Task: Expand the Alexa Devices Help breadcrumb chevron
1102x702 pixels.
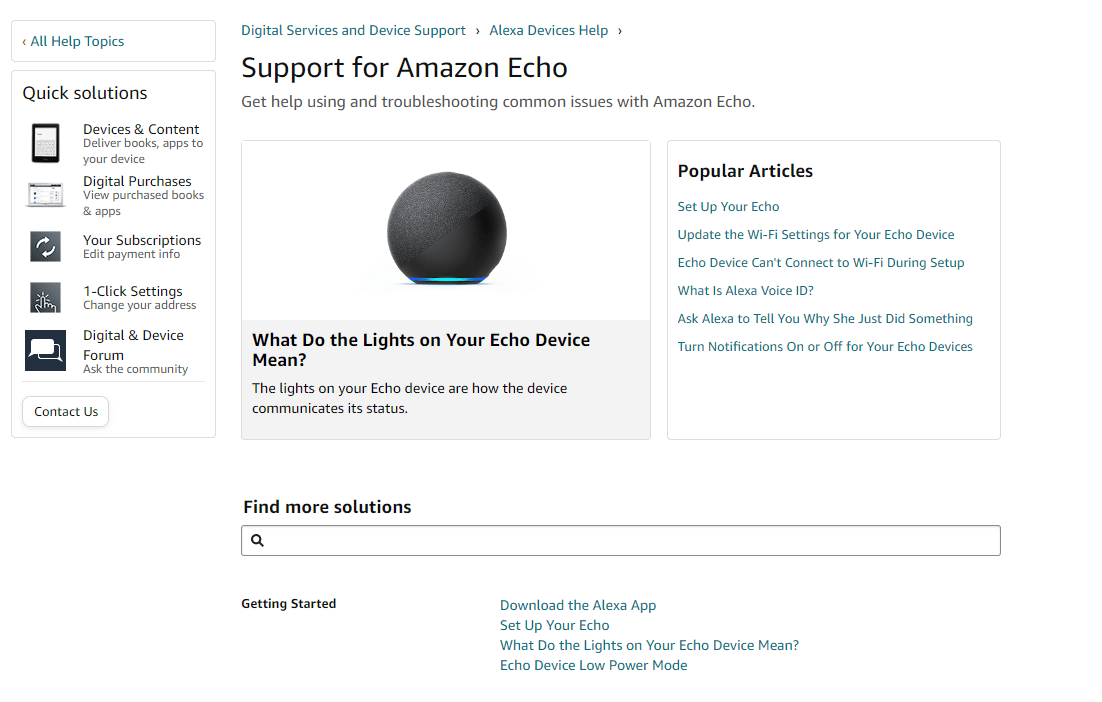Action: point(620,30)
